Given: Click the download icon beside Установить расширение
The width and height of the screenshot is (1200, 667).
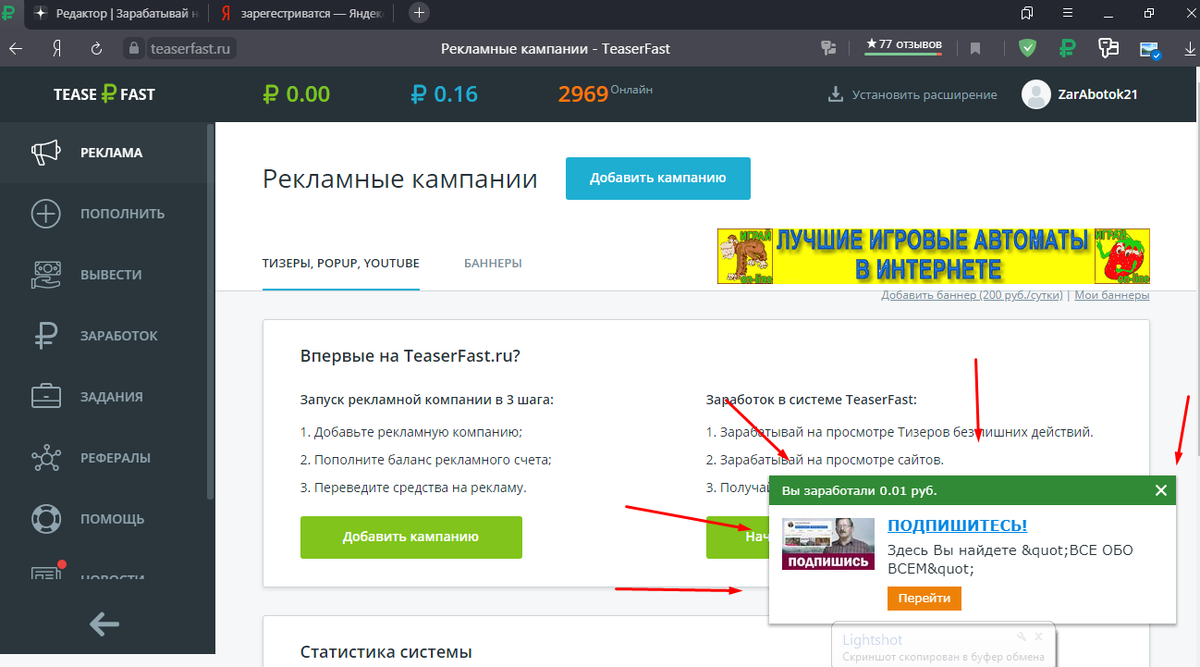Looking at the screenshot, I should tap(836, 94).
